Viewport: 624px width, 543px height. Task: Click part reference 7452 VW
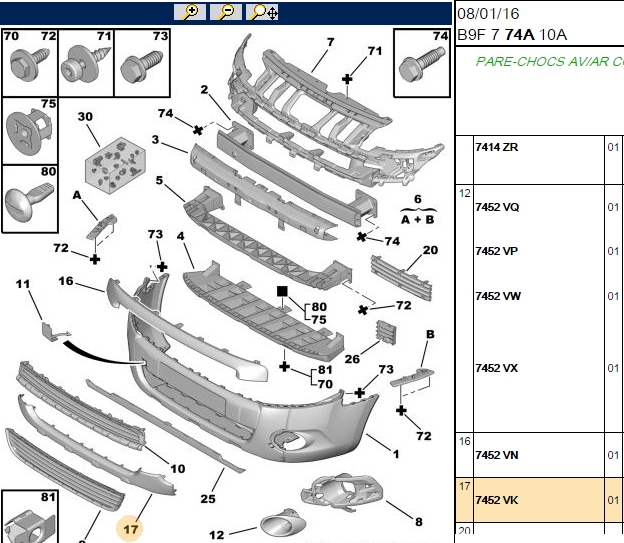[498, 296]
